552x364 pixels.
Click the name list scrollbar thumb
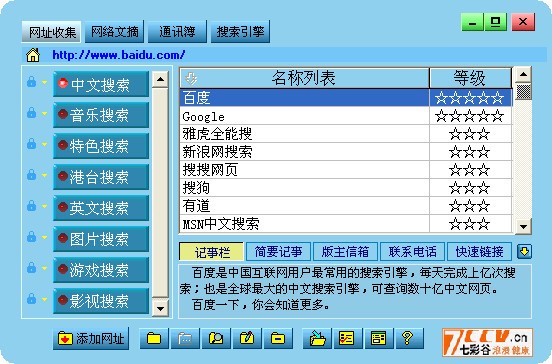(523, 92)
